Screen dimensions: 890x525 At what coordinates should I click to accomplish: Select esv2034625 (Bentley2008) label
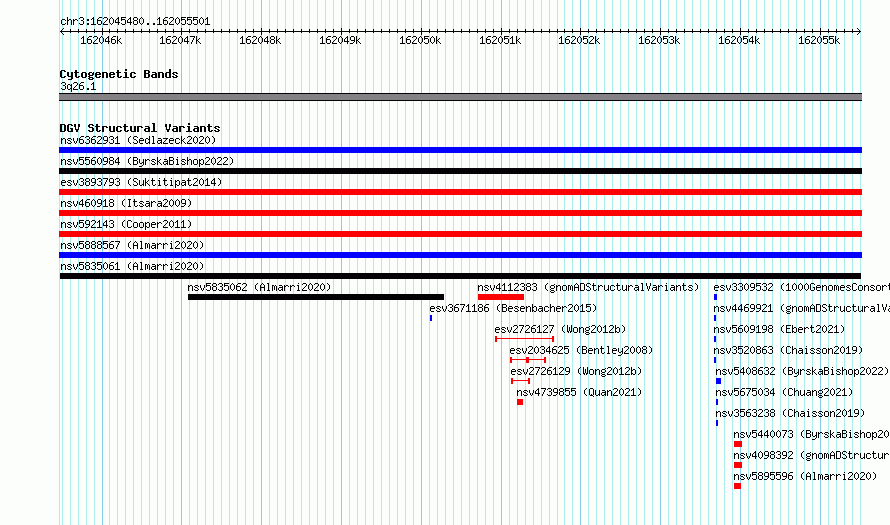[x=581, y=350]
